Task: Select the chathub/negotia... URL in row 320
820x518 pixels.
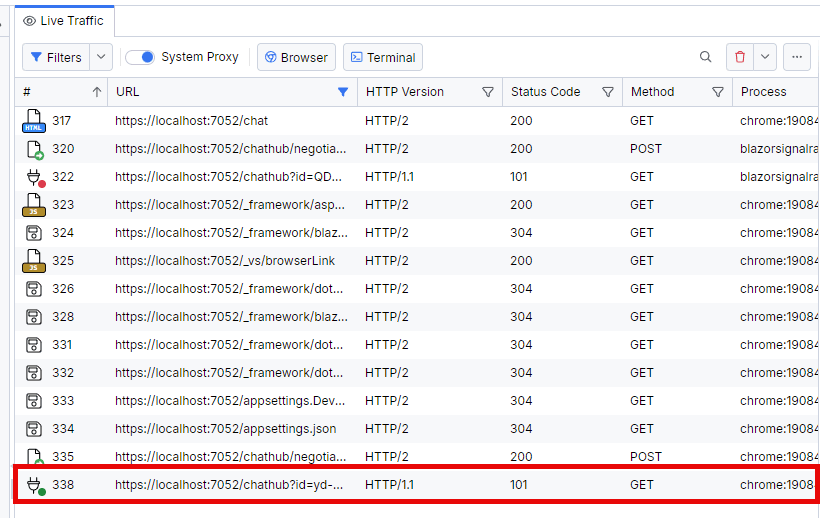Action: tap(231, 149)
